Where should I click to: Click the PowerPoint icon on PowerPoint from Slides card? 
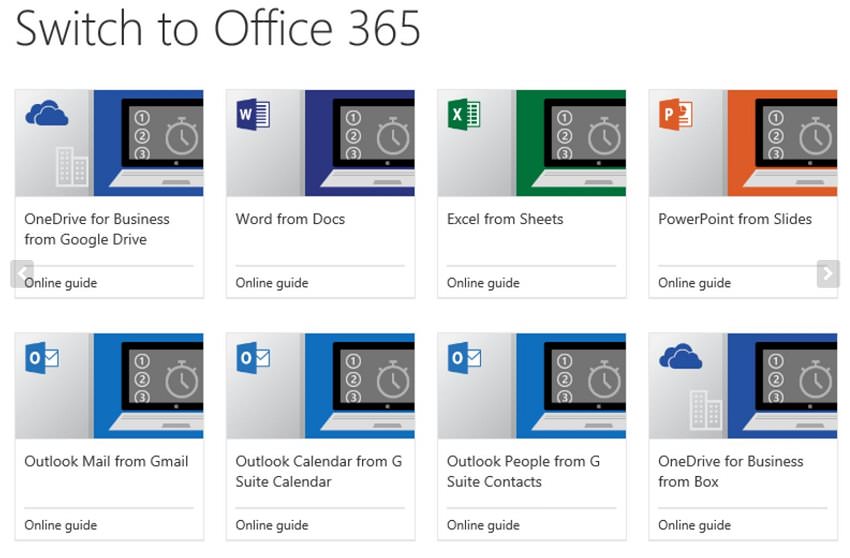tap(676, 114)
